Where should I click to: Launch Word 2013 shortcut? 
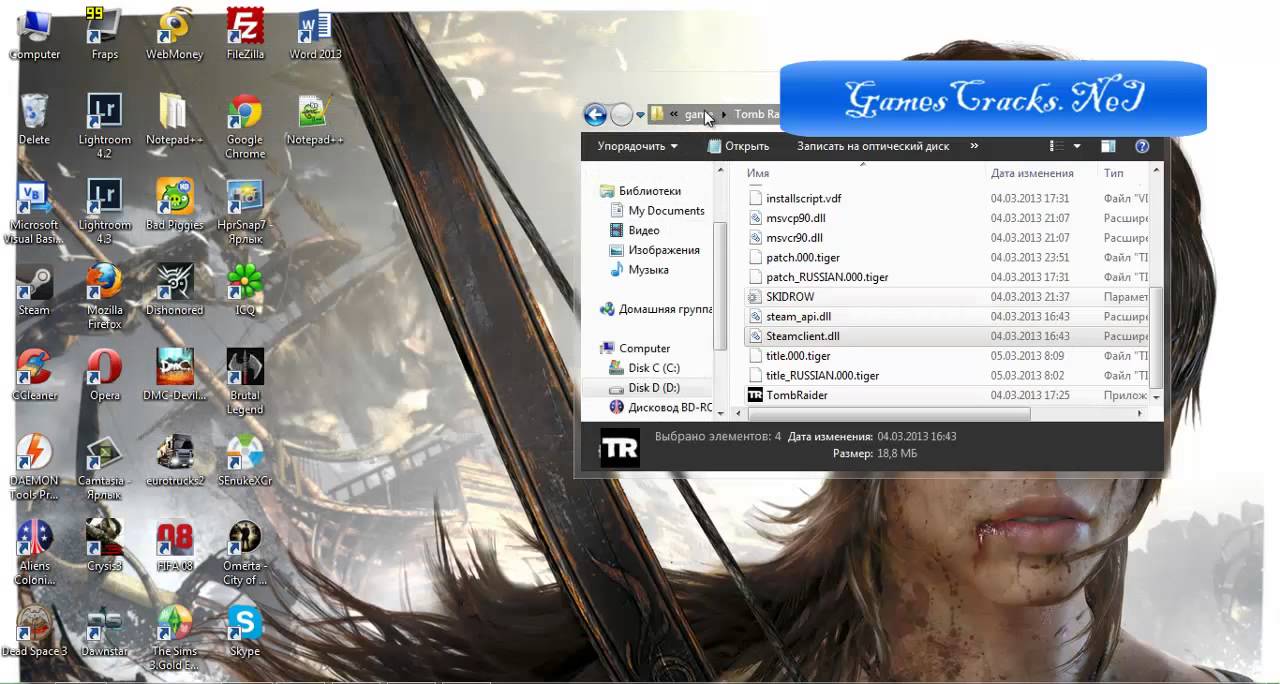315,34
